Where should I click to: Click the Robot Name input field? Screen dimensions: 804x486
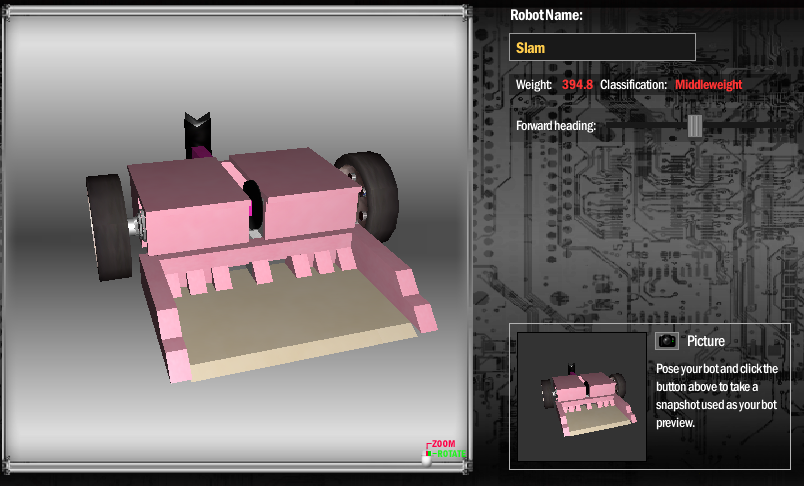click(602, 48)
